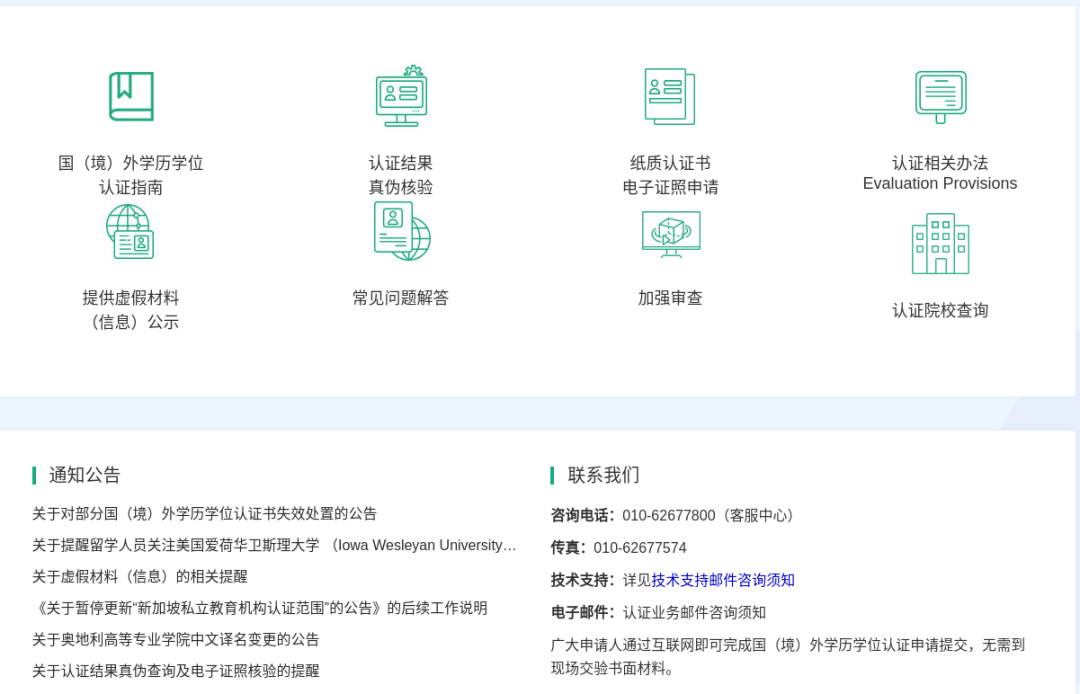This screenshot has width=1080, height=694.
Task: Click the 通知公告 section heading
Action: pos(85,475)
